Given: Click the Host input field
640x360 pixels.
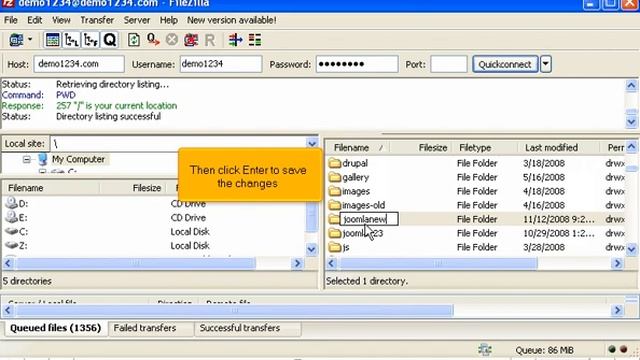Looking at the screenshot, I should coord(79,64).
